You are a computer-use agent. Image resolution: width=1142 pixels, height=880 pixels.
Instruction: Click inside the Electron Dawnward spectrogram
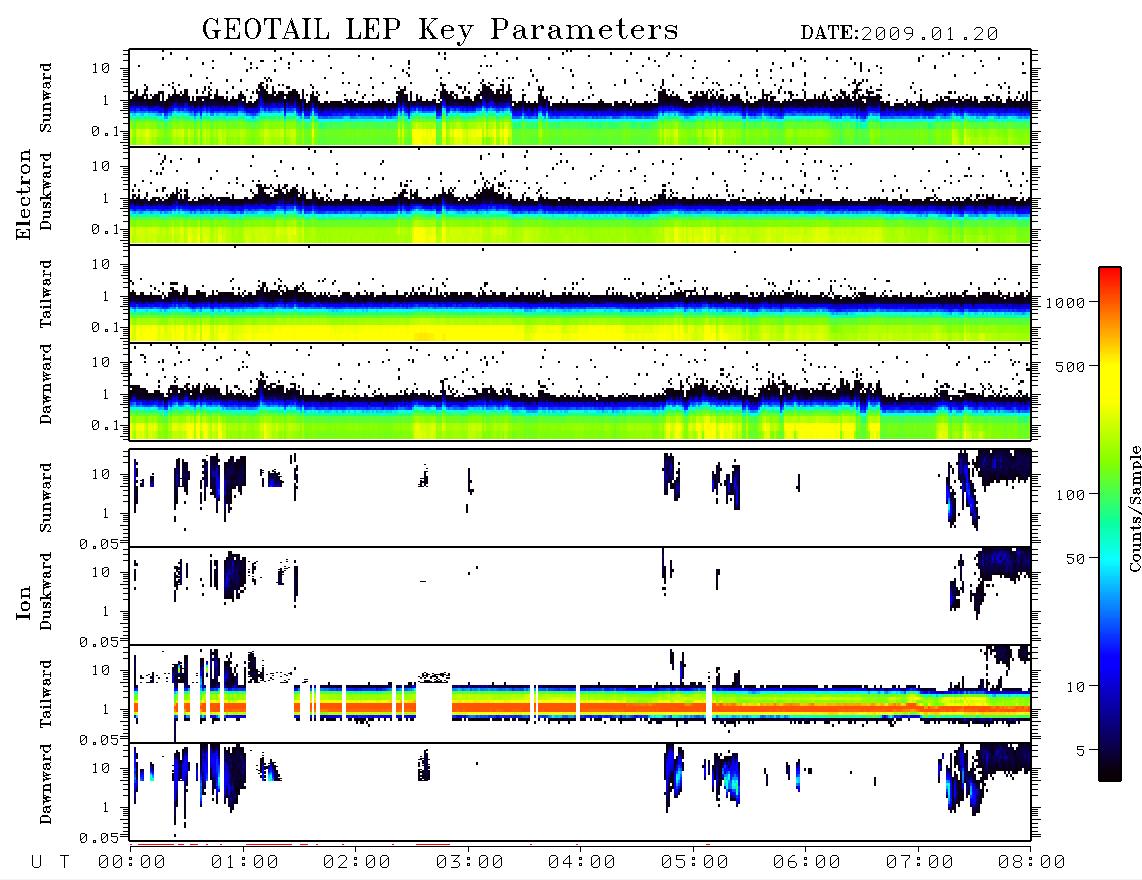[x=580, y=392]
